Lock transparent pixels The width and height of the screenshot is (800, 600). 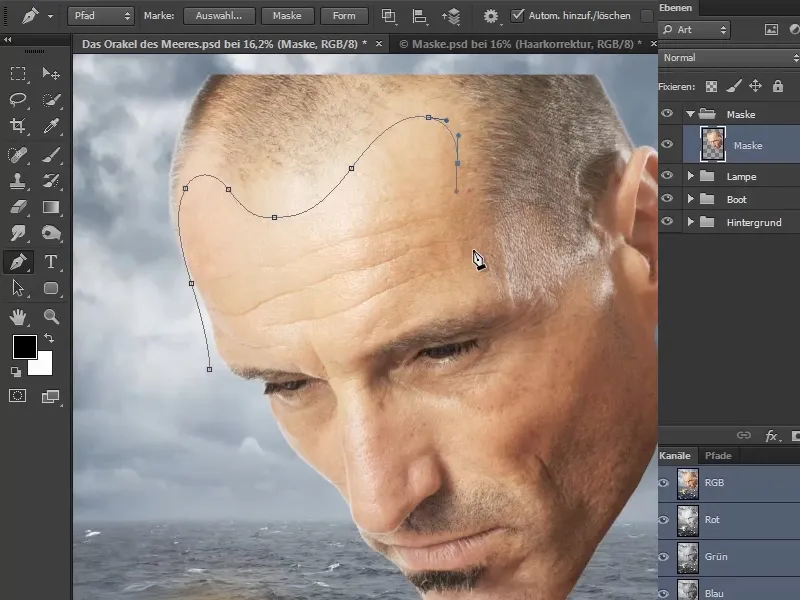pos(711,86)
